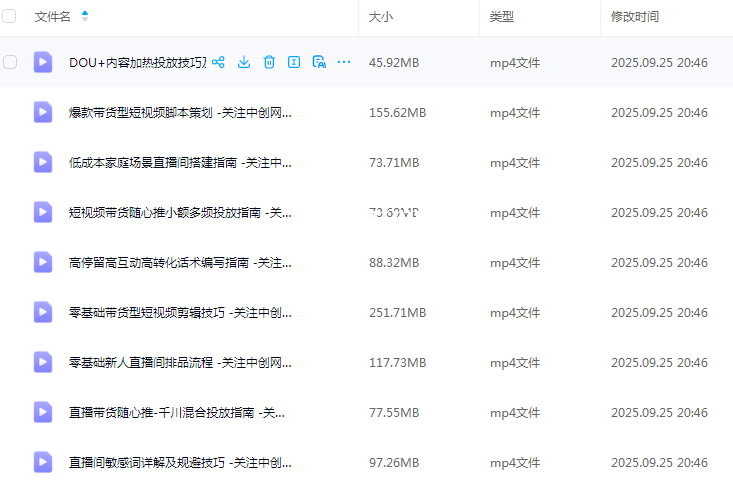
Task: Click the video icon of 零基础新人直播间排品流程
Action: point(43,362)
